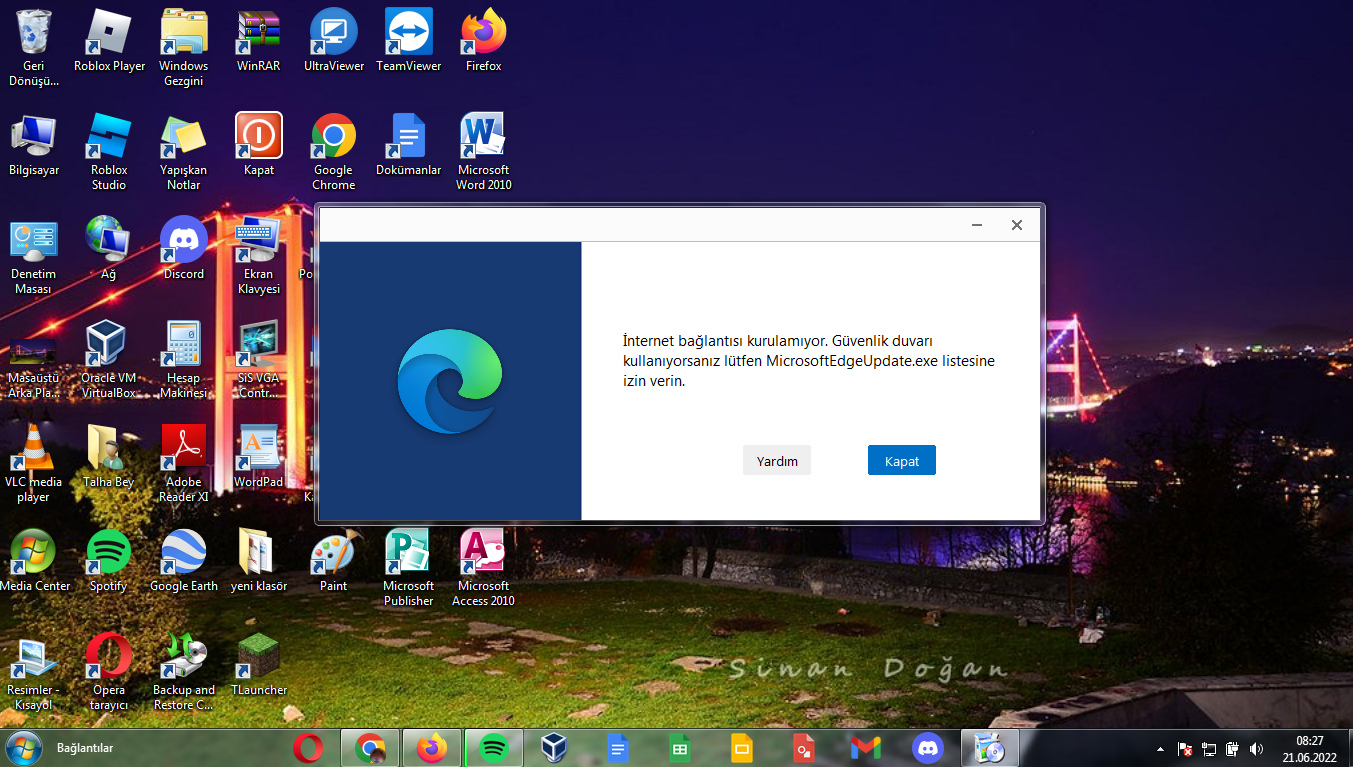Select the Denetim Masası desktop icon
This screenshot has width=1353, height=767.
(34, 255)
